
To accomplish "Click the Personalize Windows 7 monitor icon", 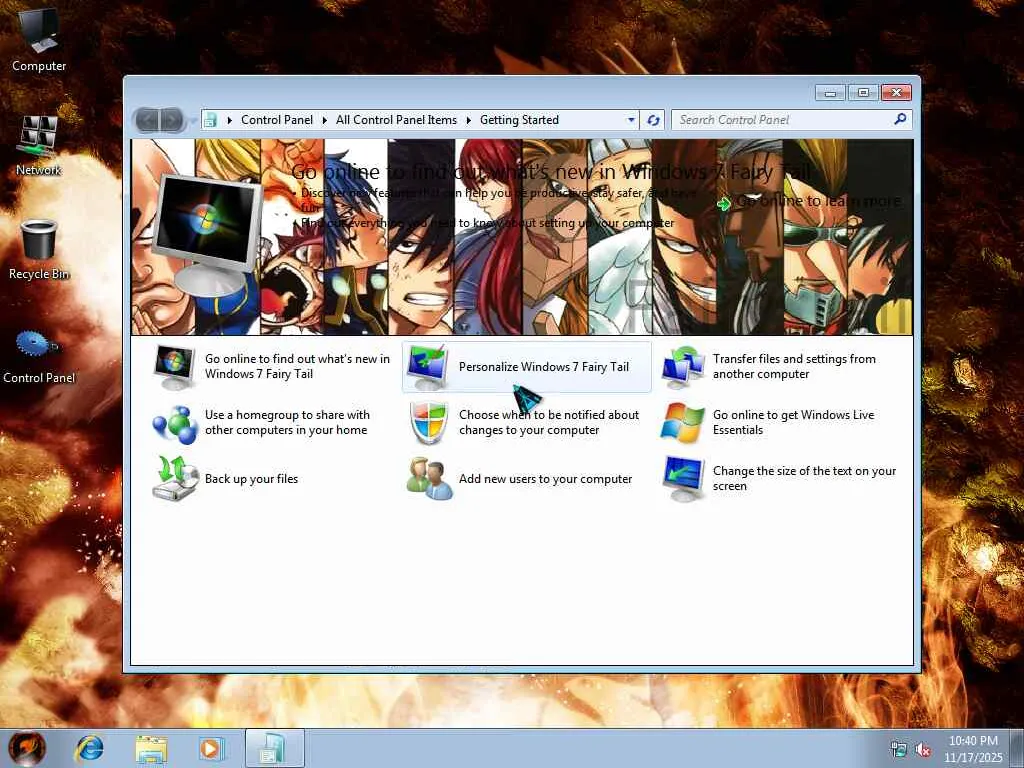I will [426, 368].
